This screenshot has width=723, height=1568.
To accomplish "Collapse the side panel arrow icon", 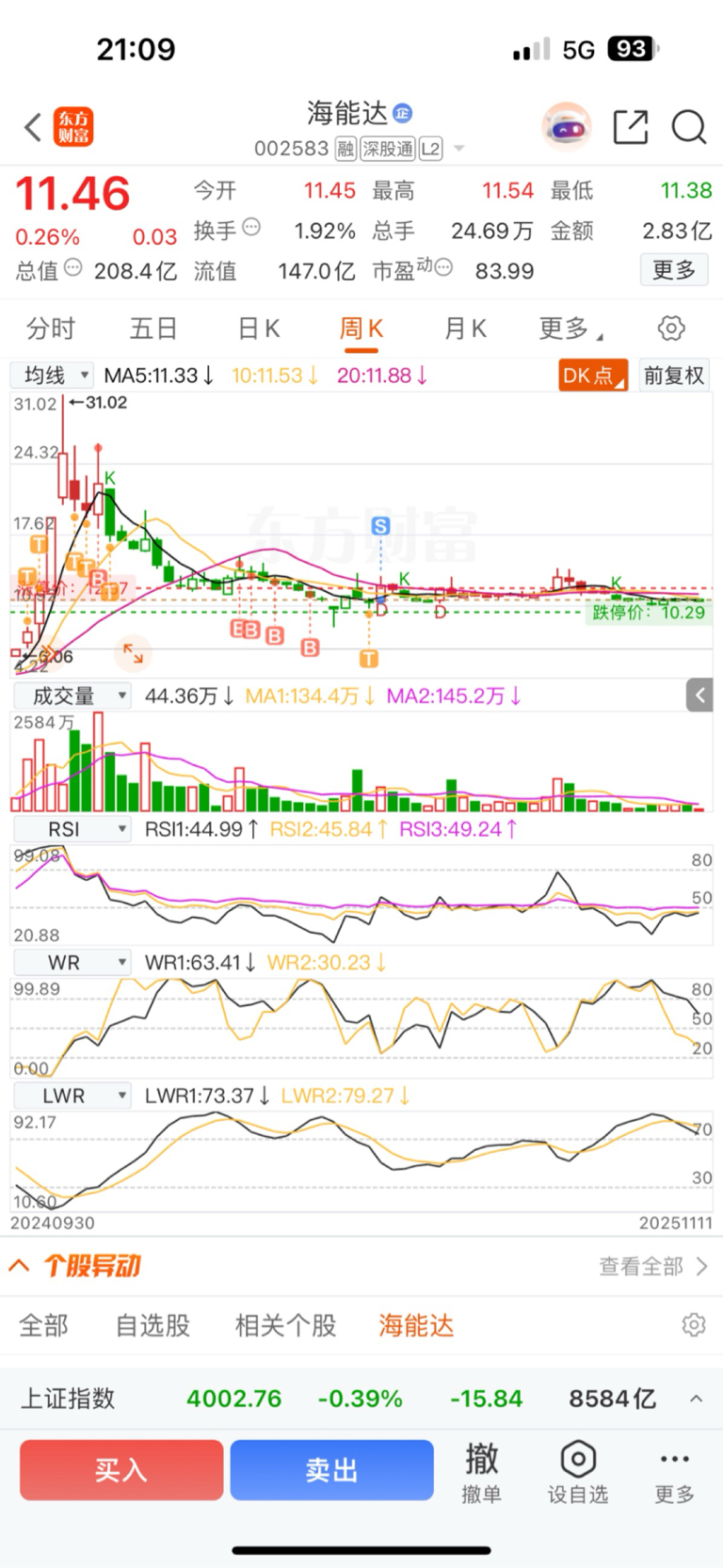I will click(699, 695).
